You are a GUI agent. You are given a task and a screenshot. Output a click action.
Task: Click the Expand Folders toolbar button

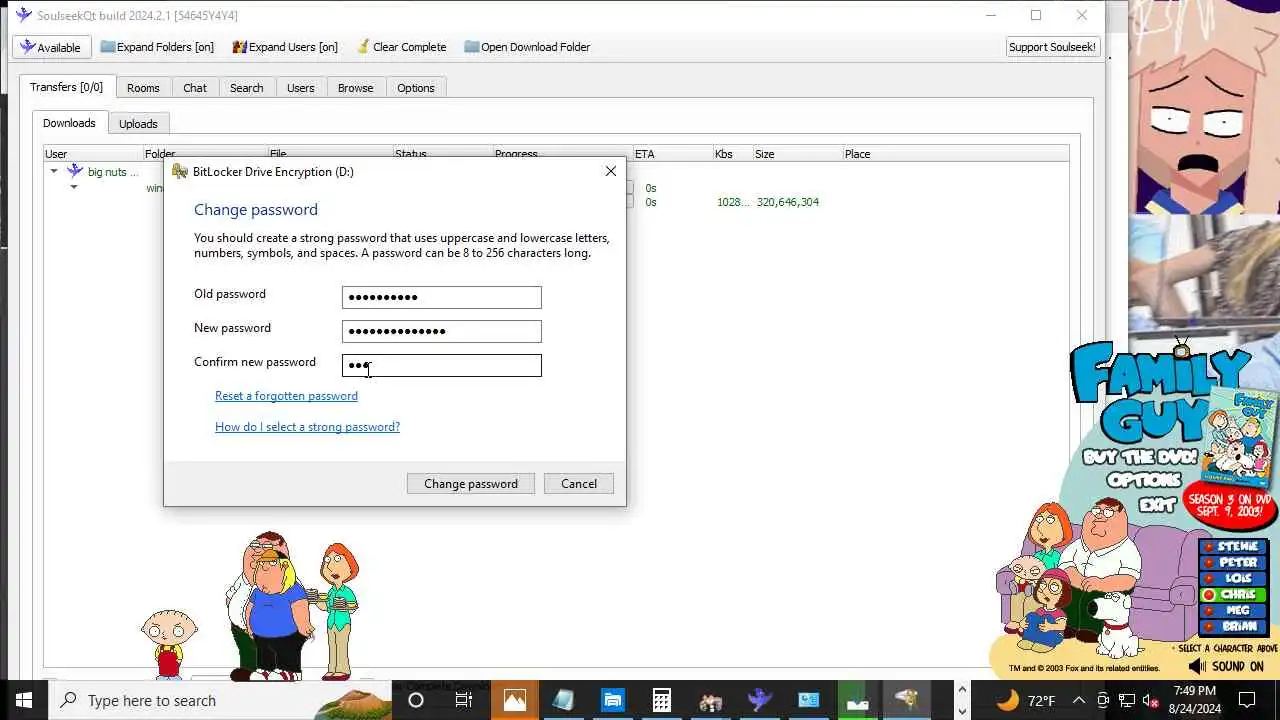(x=157, y=47)
